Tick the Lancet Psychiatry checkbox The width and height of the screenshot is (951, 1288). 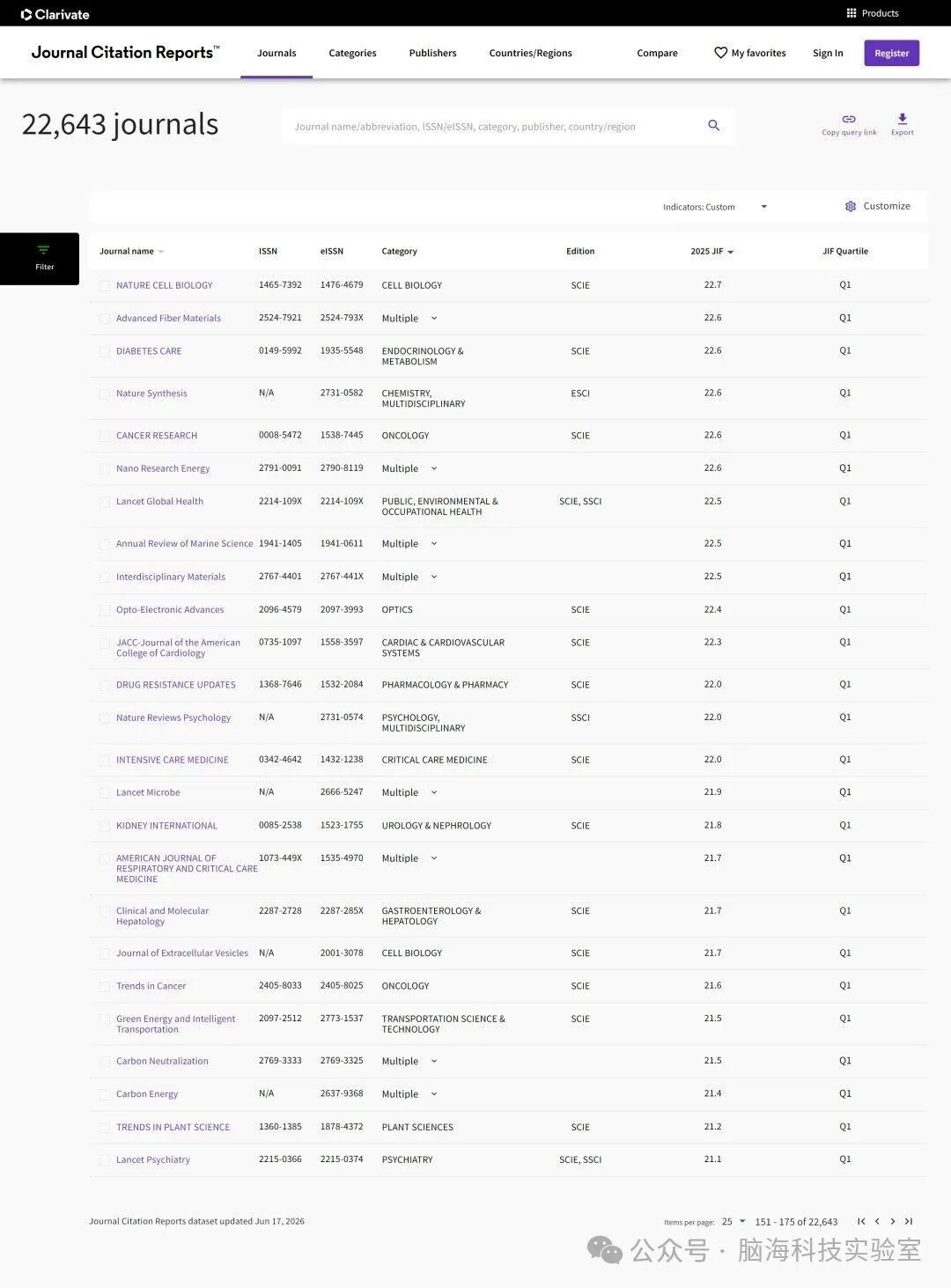(105, 1160)
